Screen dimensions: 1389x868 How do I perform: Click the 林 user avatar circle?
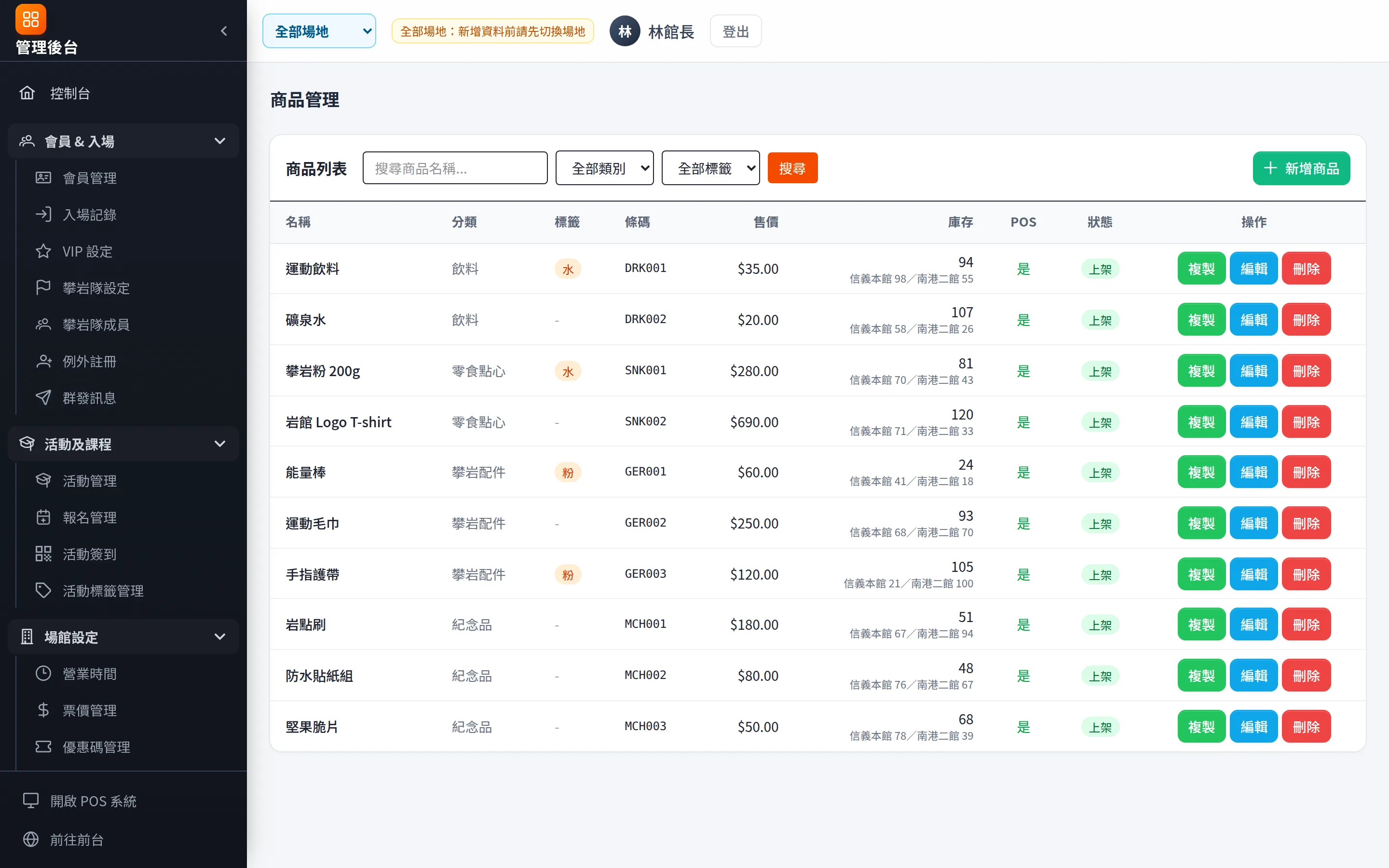click(625, 31)
